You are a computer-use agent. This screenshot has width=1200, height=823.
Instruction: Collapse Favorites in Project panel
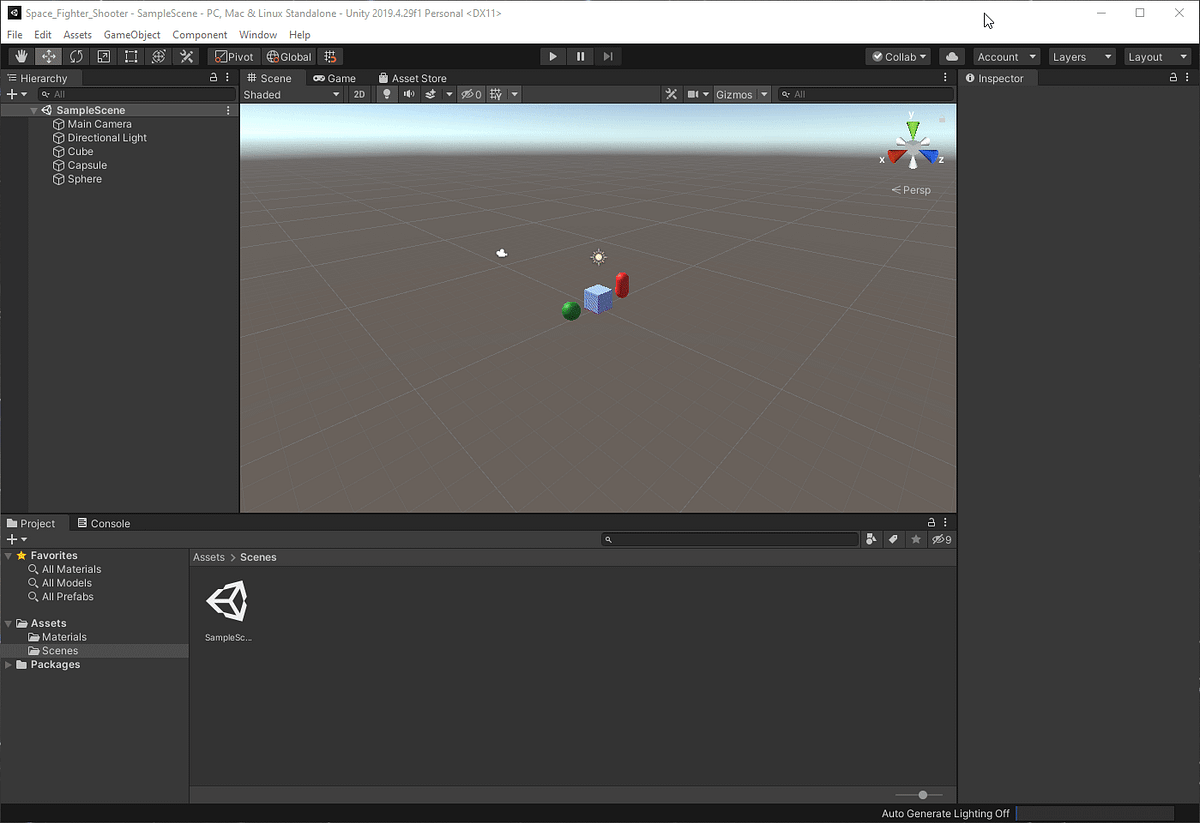point(9,555)
